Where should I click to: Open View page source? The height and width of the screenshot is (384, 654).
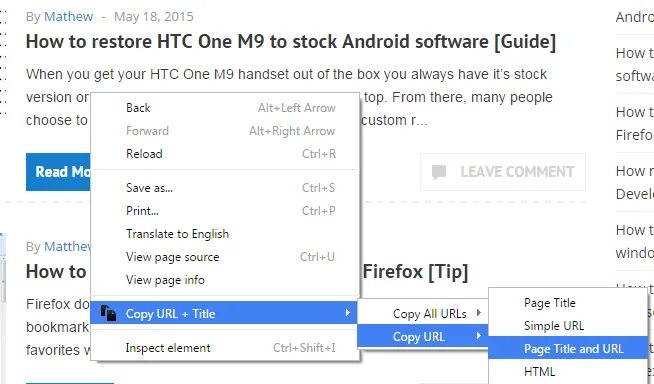(224, 257)
